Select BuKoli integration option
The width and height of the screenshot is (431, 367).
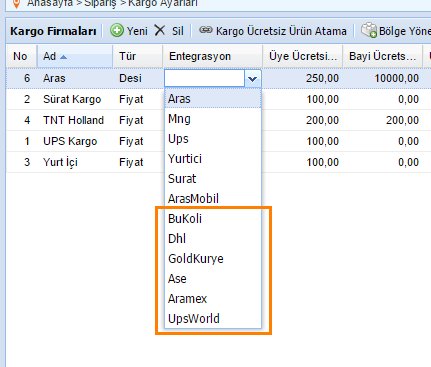[213, 219]
